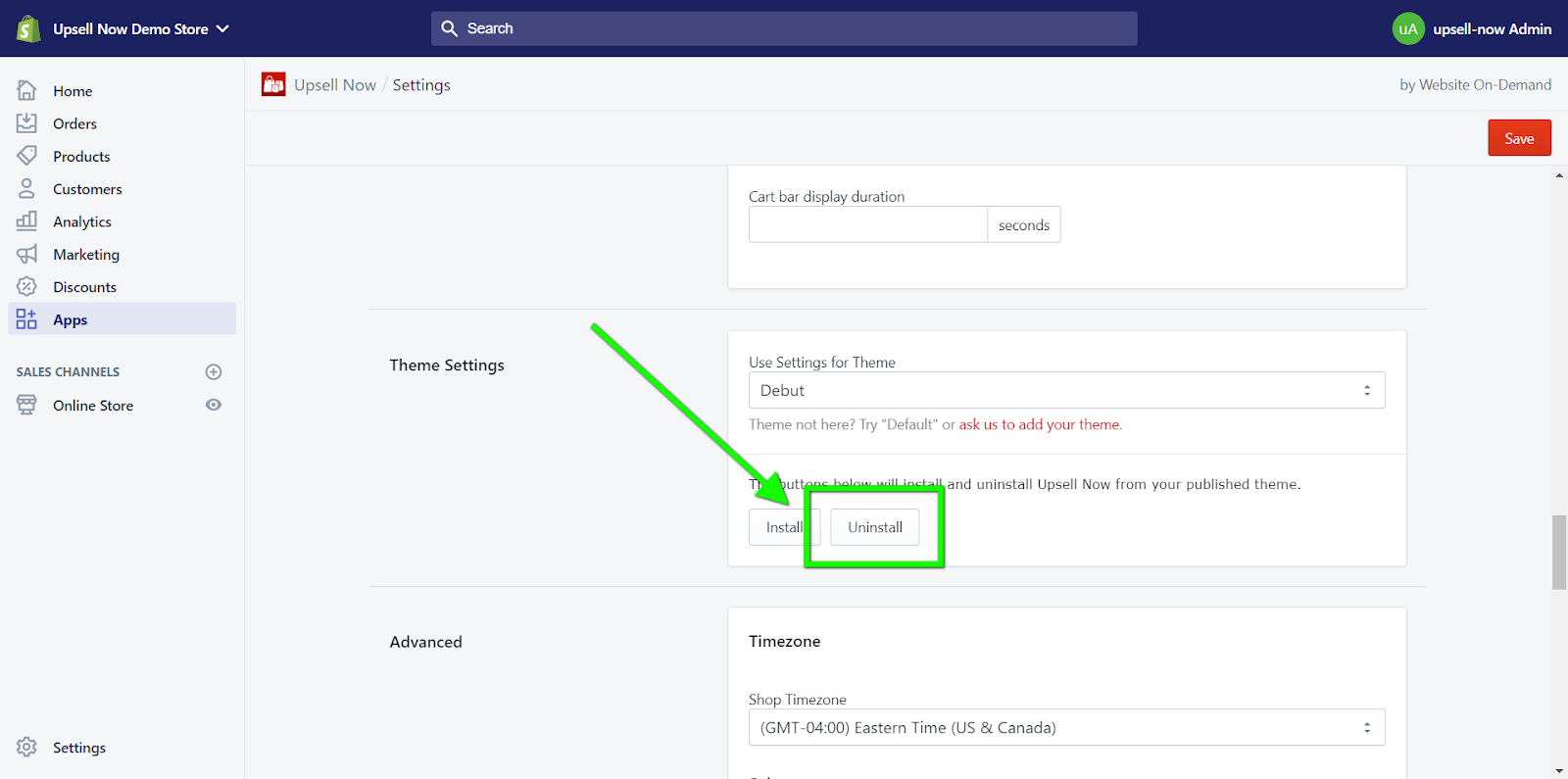Go to Orders in sidebar
The image size is (1568, 779).
click(74, 123)
